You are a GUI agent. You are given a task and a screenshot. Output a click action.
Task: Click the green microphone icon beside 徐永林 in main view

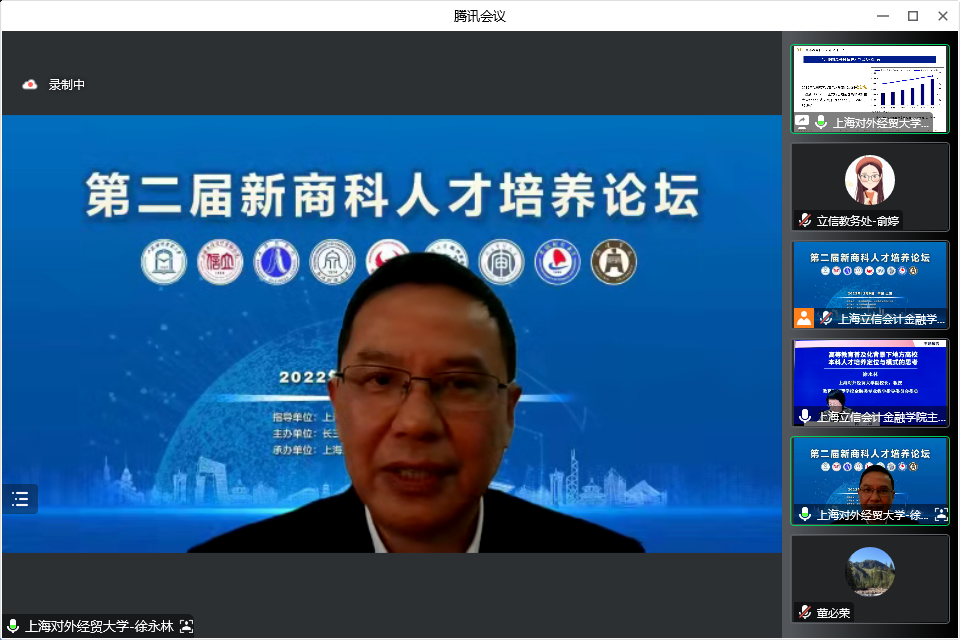(x=13, y=626)
